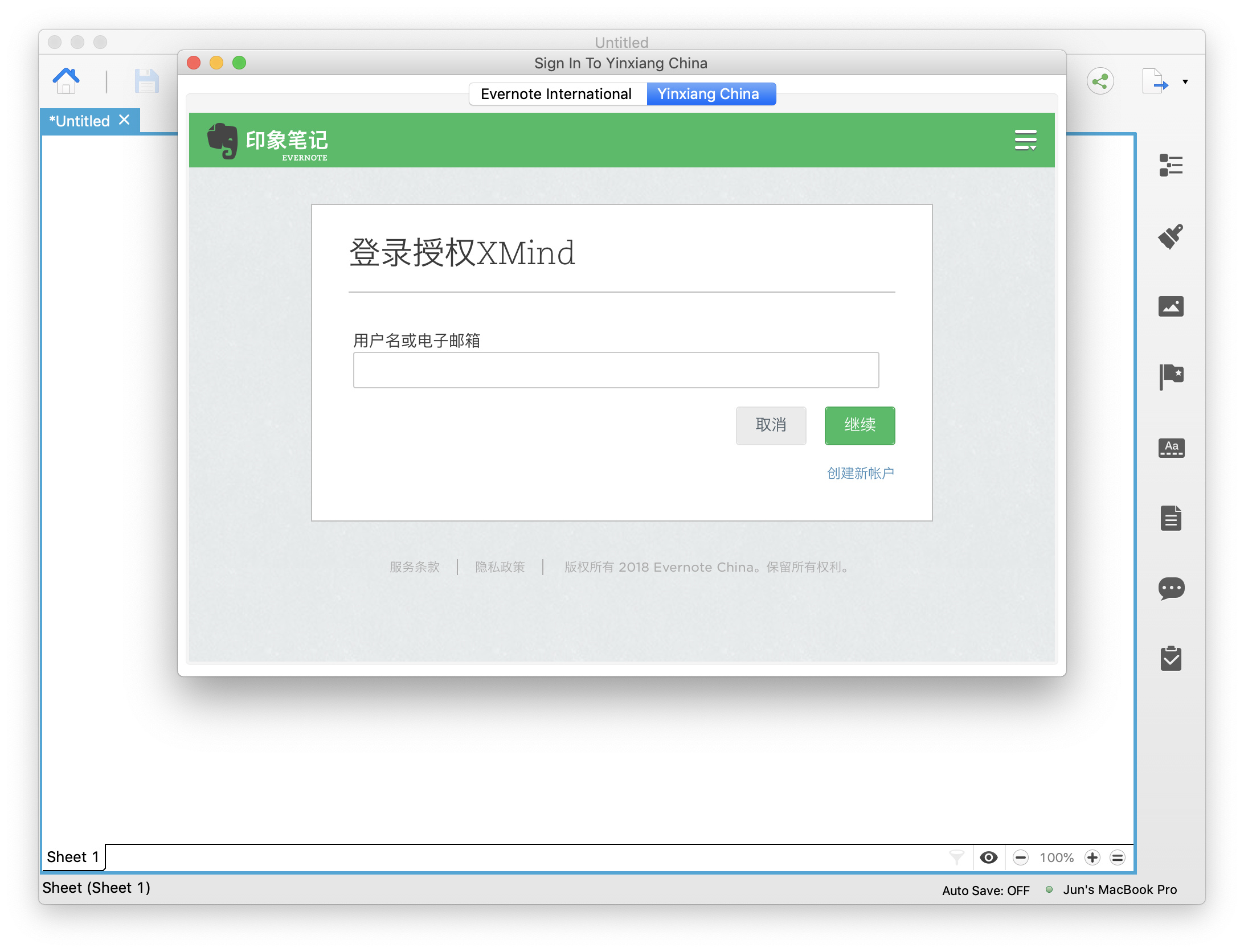Click the Share icon in toolbar
Screen dimensions: 1244x952
click(x=1100, y=81)
